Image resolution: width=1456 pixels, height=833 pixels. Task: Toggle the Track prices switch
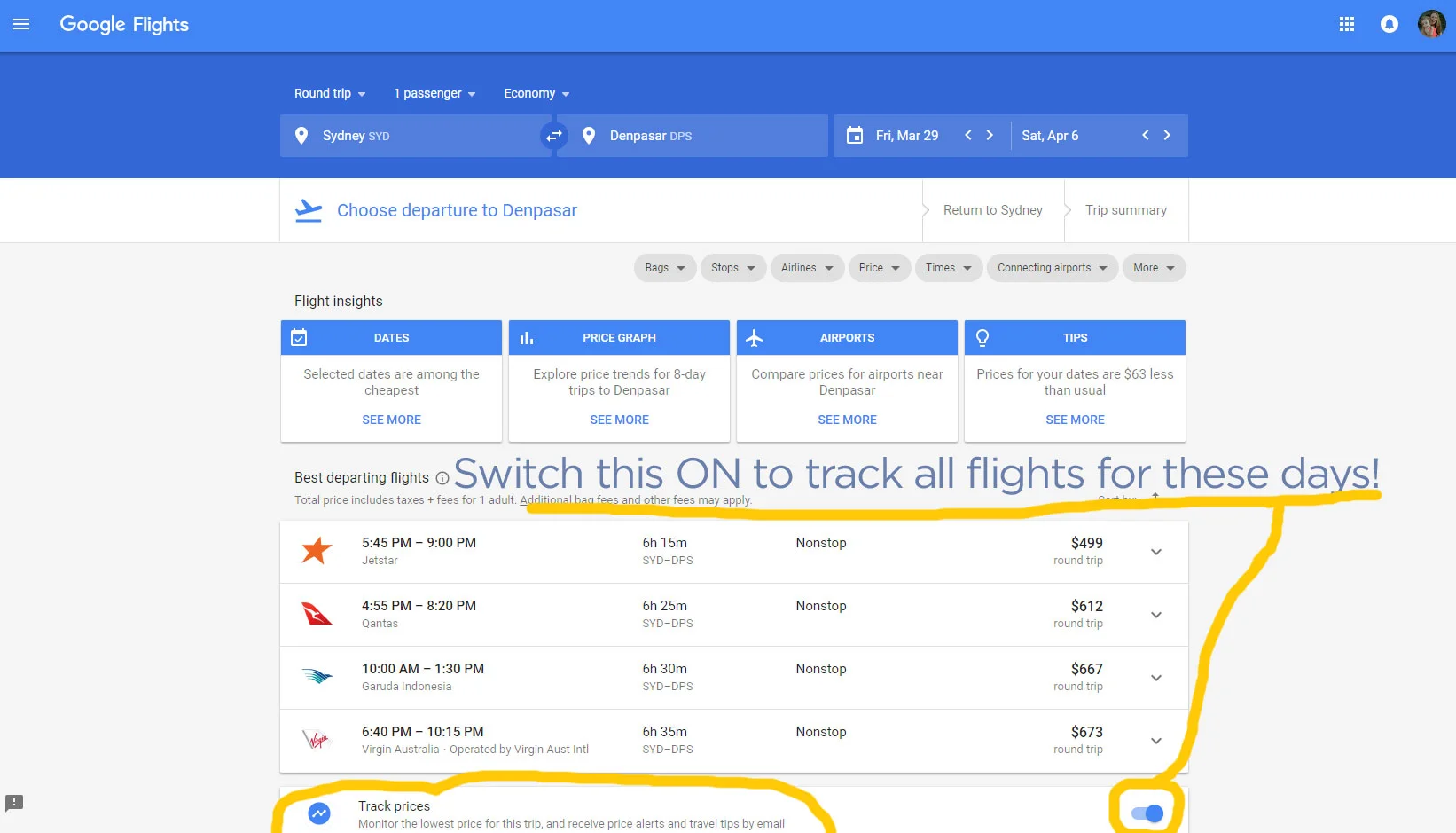(1147, 813)
